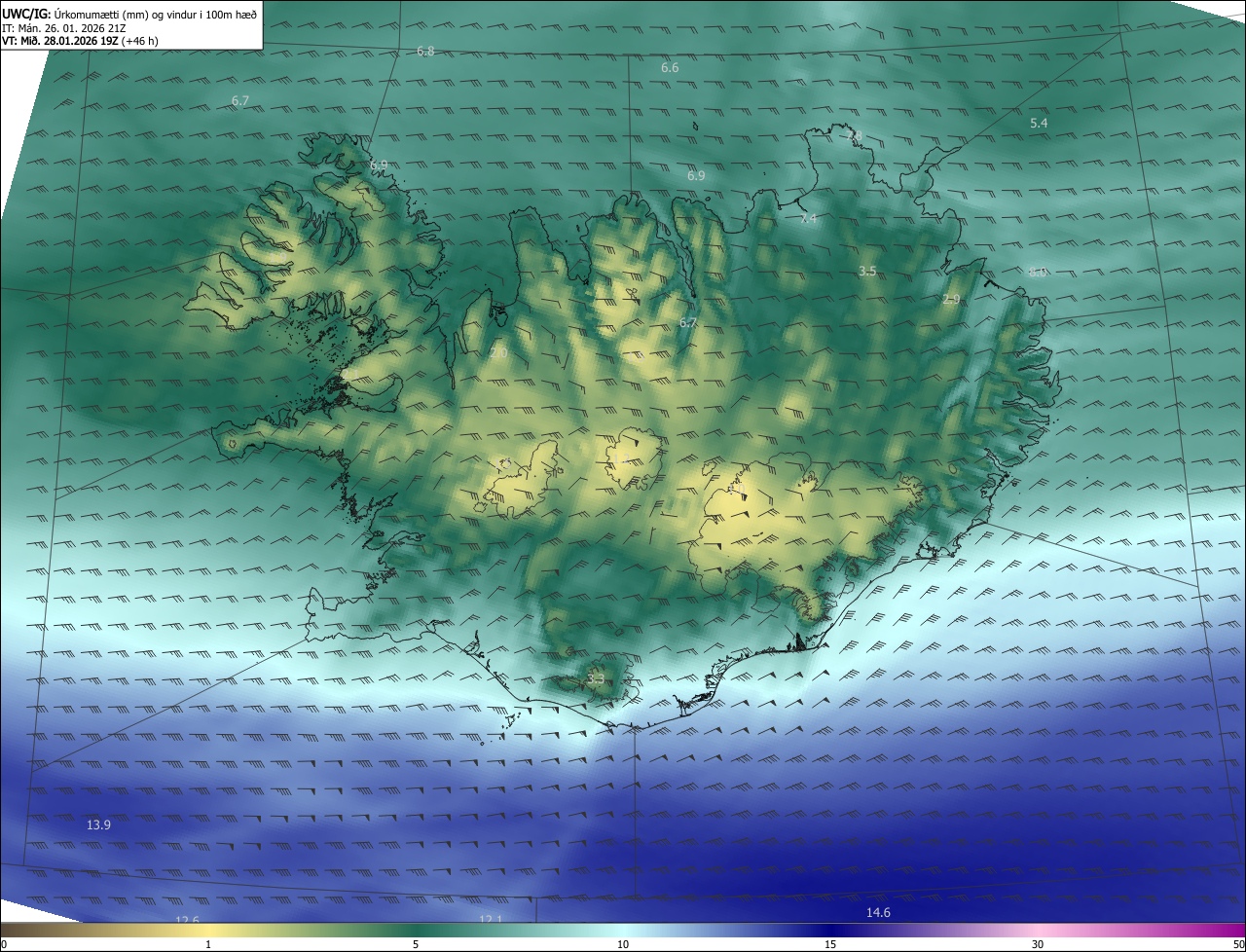The width and height of the screenshot is (1246, 952).
Task: Click the 3.5 value label
Action: point(867,271)
